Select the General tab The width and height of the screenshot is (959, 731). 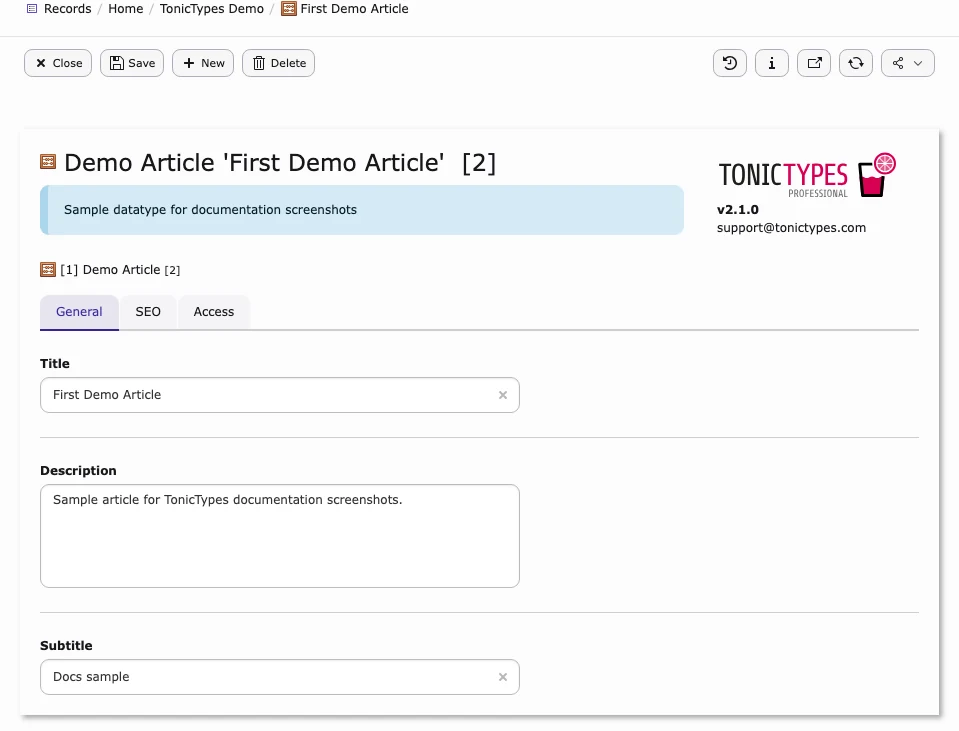(x=79, y=312)
